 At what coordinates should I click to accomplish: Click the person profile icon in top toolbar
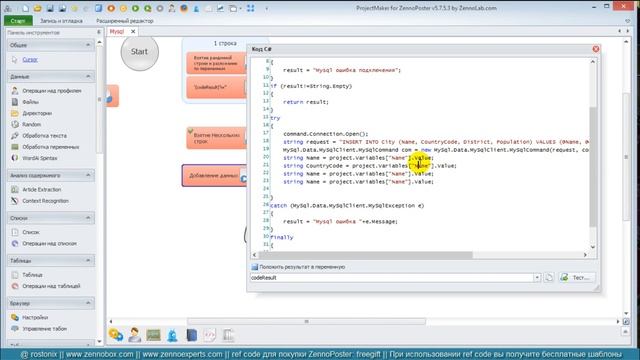tap(172, 8)
